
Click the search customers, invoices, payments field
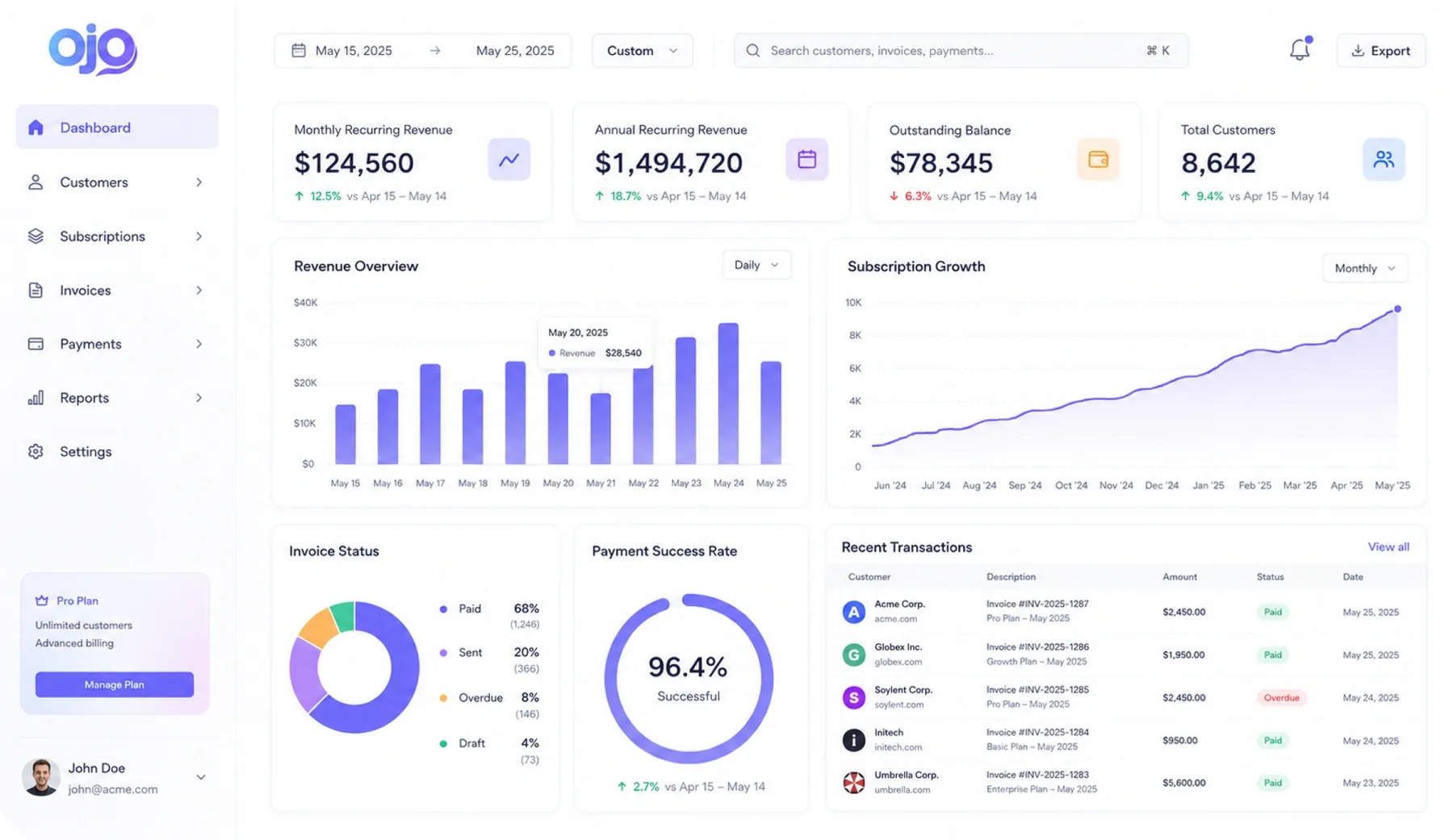[961, 50]
